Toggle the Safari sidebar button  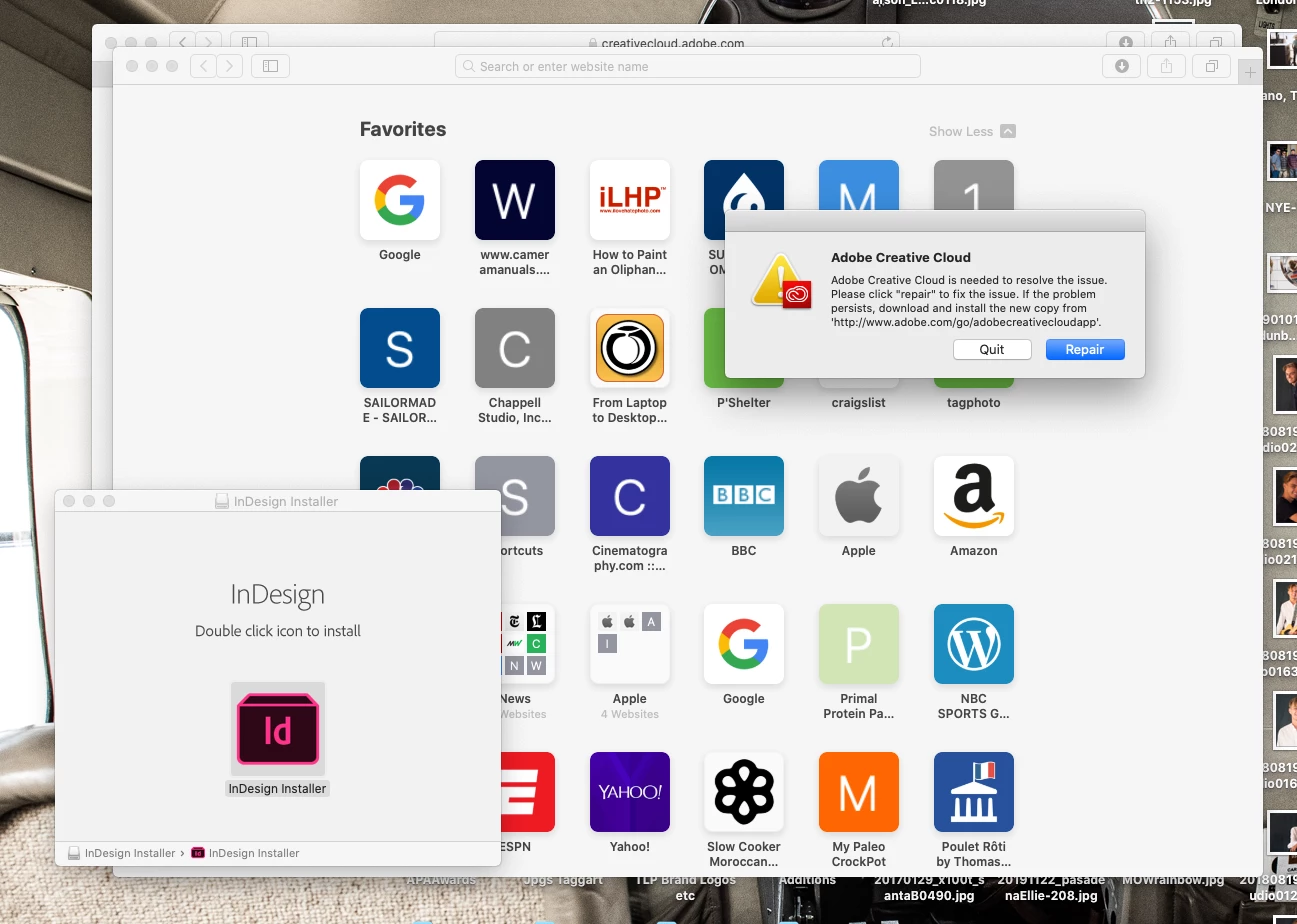pos(271,66)
